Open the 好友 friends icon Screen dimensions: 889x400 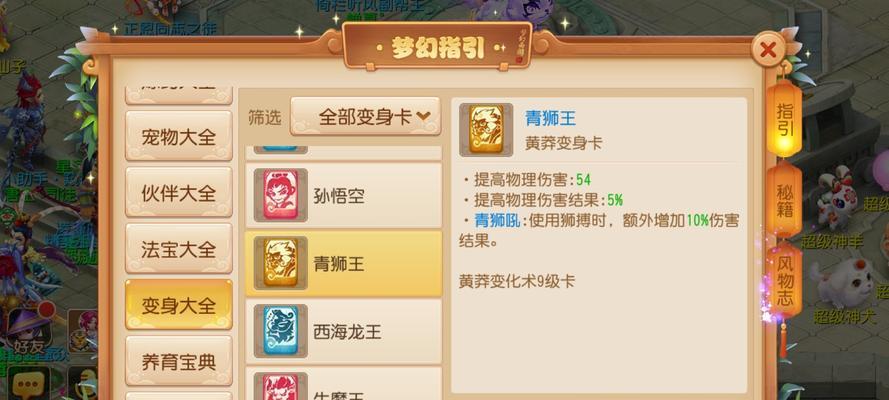(29, 333)
